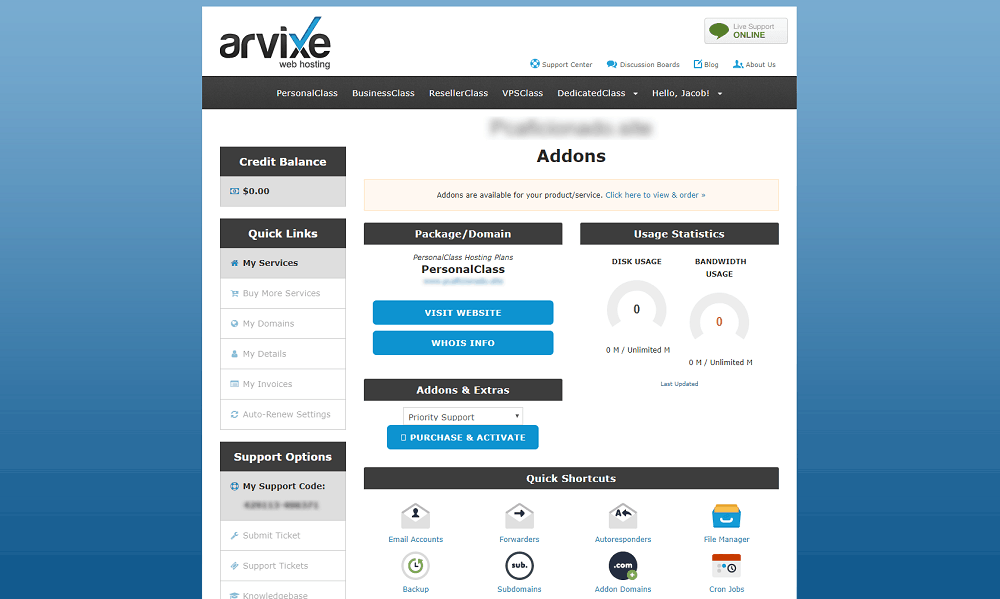The width and height of the screenshot is (1000, 599).
Task: Click the Subdomains label link
Action: [x=519, y=589]
